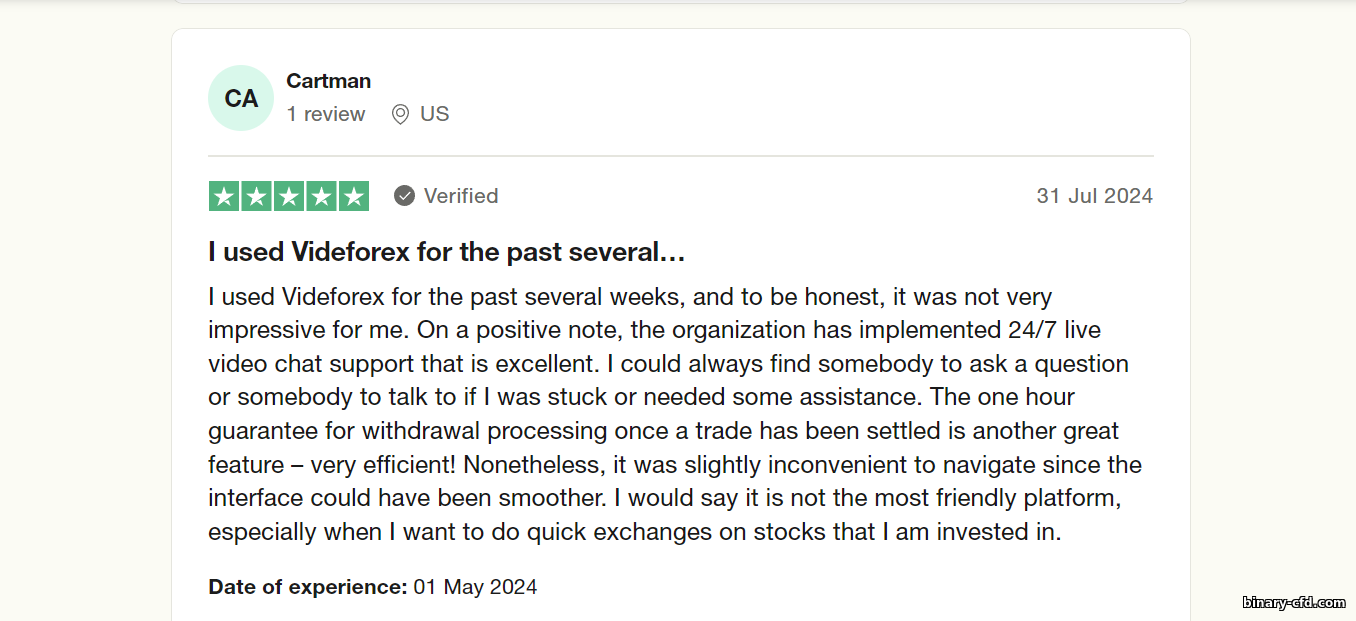Select the second green star
The width and height of the screenshot is (1356, 621).
(257, 196)
